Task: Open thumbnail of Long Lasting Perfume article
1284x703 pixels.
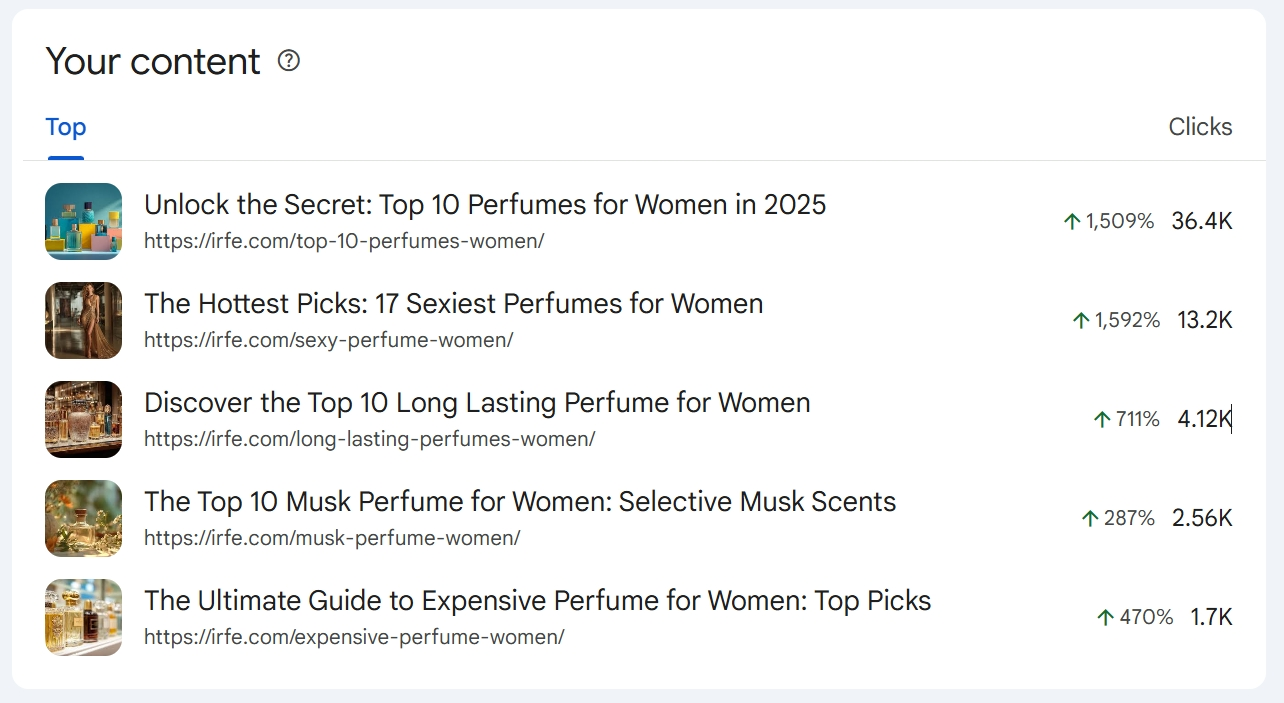Action: tap(84, 419)
